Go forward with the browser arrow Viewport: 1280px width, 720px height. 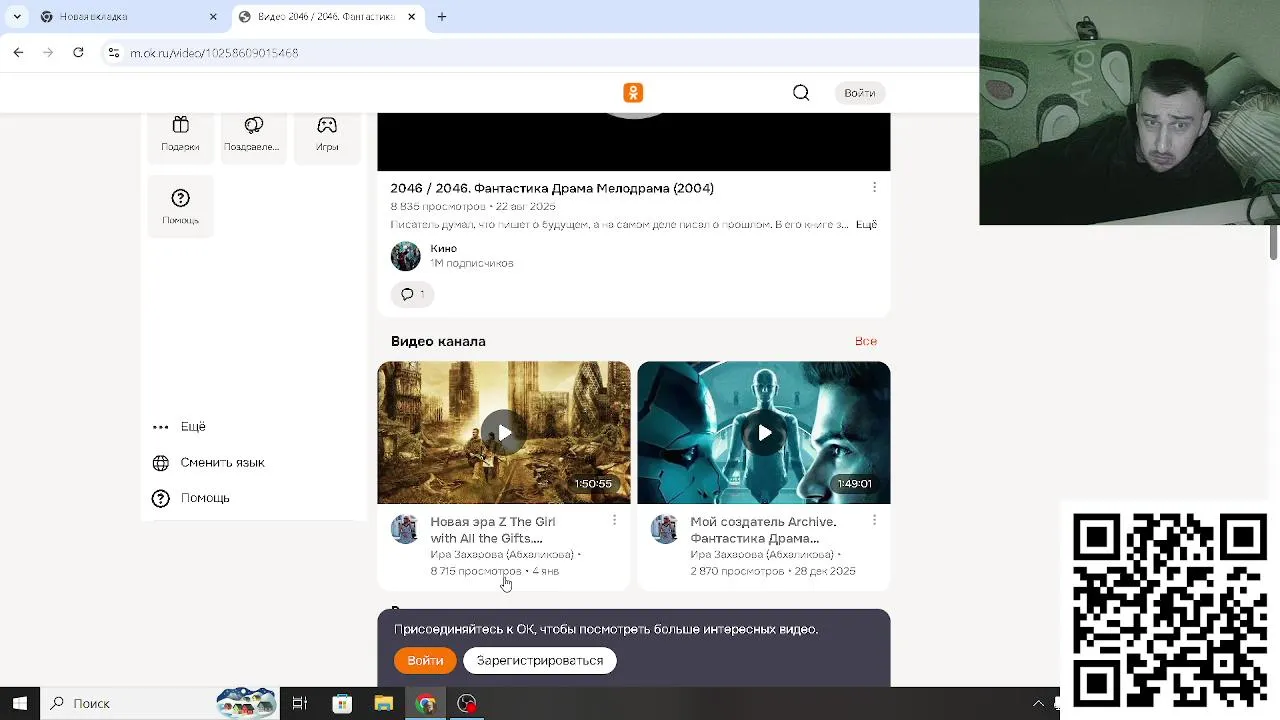(x=48, y=52)
